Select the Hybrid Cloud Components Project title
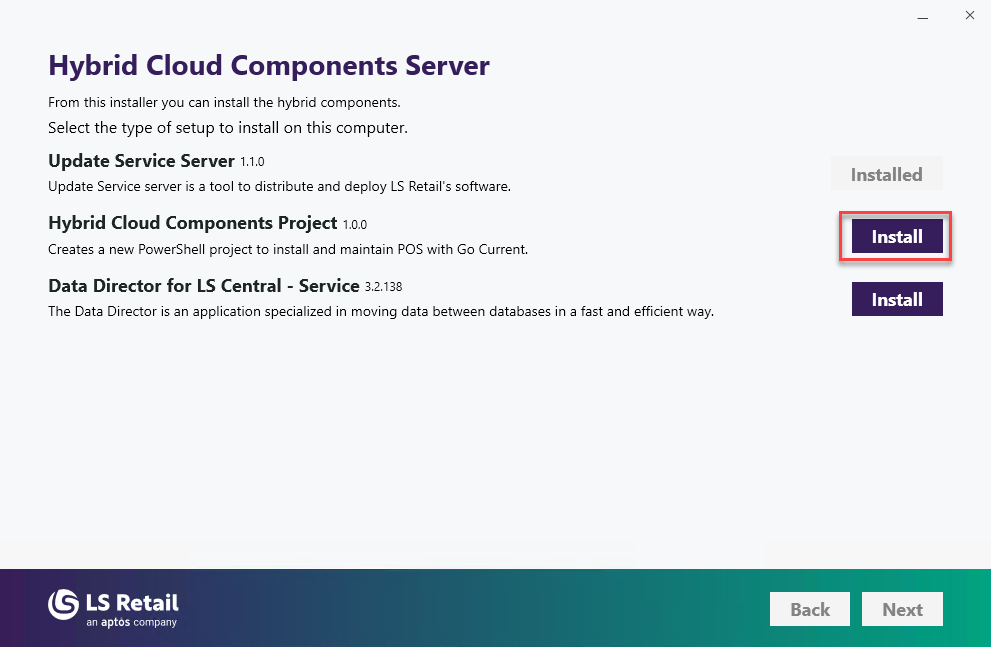 192,223
